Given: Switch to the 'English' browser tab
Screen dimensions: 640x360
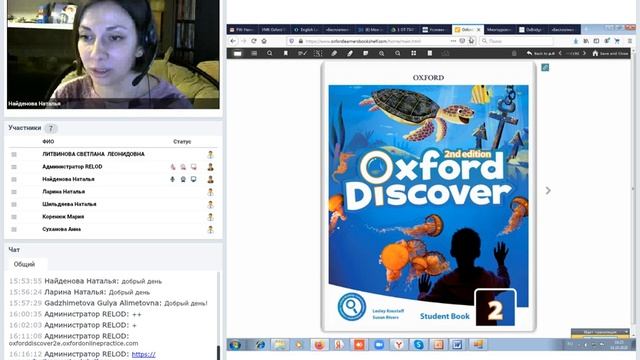Looking at the screenshot, I should point(306,30).
